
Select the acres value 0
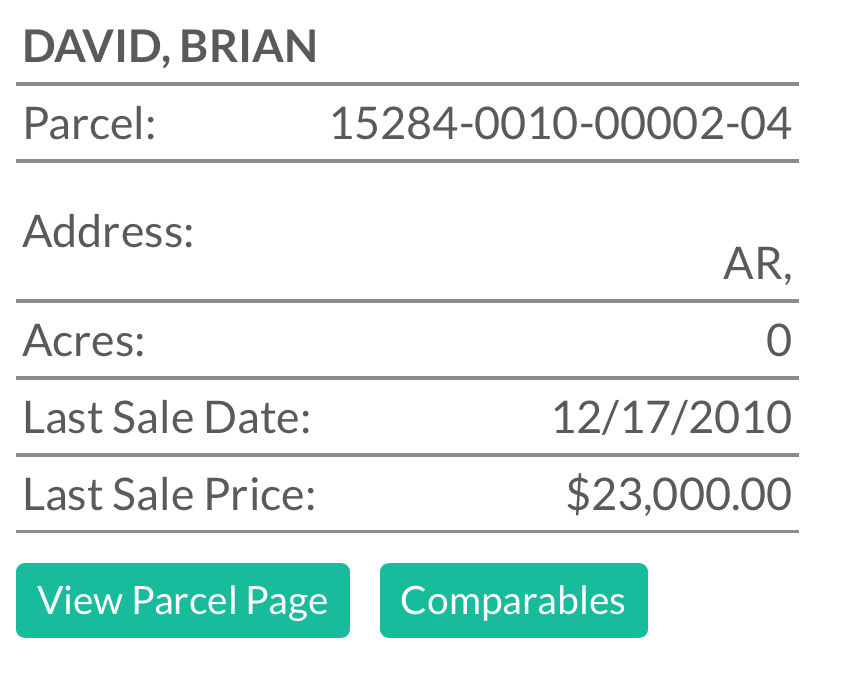click(x=778, y=341)
